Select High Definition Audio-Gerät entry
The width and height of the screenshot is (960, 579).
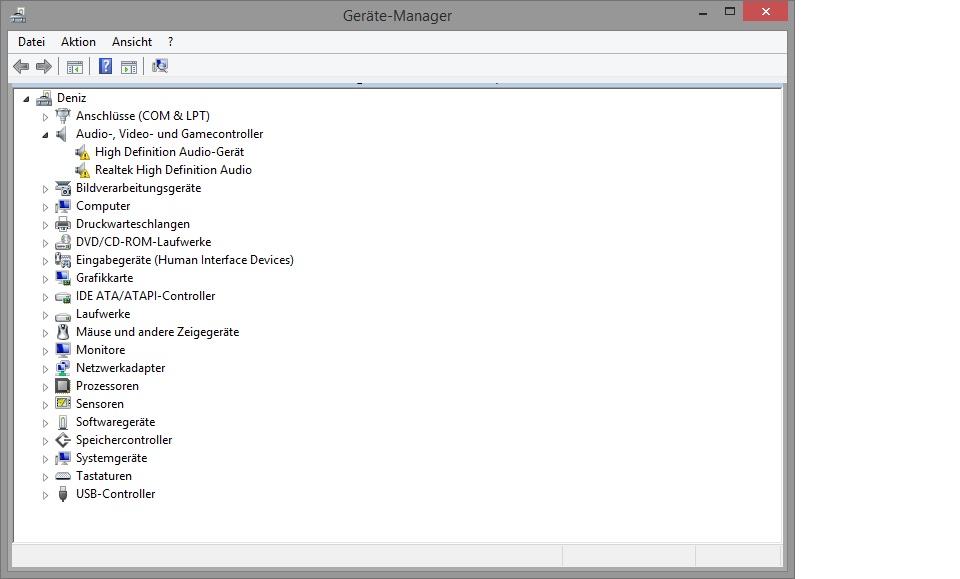point(169,152)
